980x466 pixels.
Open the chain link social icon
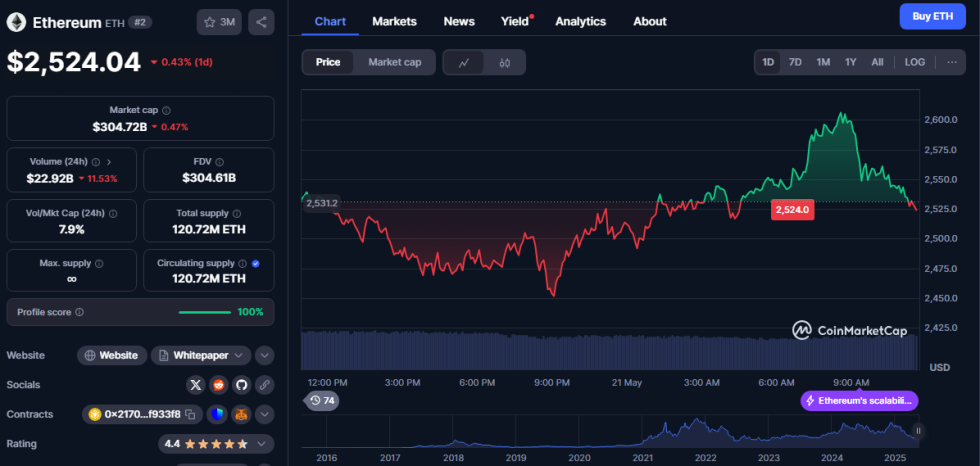264,385
